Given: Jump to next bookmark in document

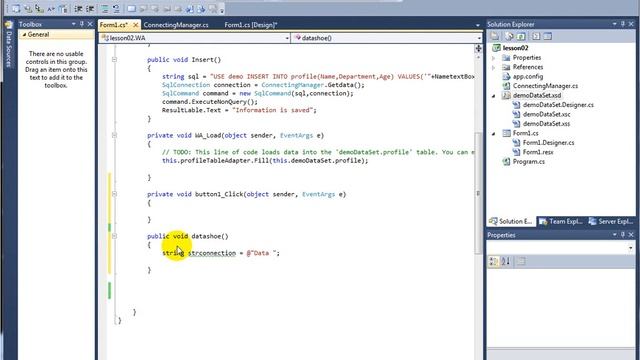Looking at the screenshot, I should point(201,9).
